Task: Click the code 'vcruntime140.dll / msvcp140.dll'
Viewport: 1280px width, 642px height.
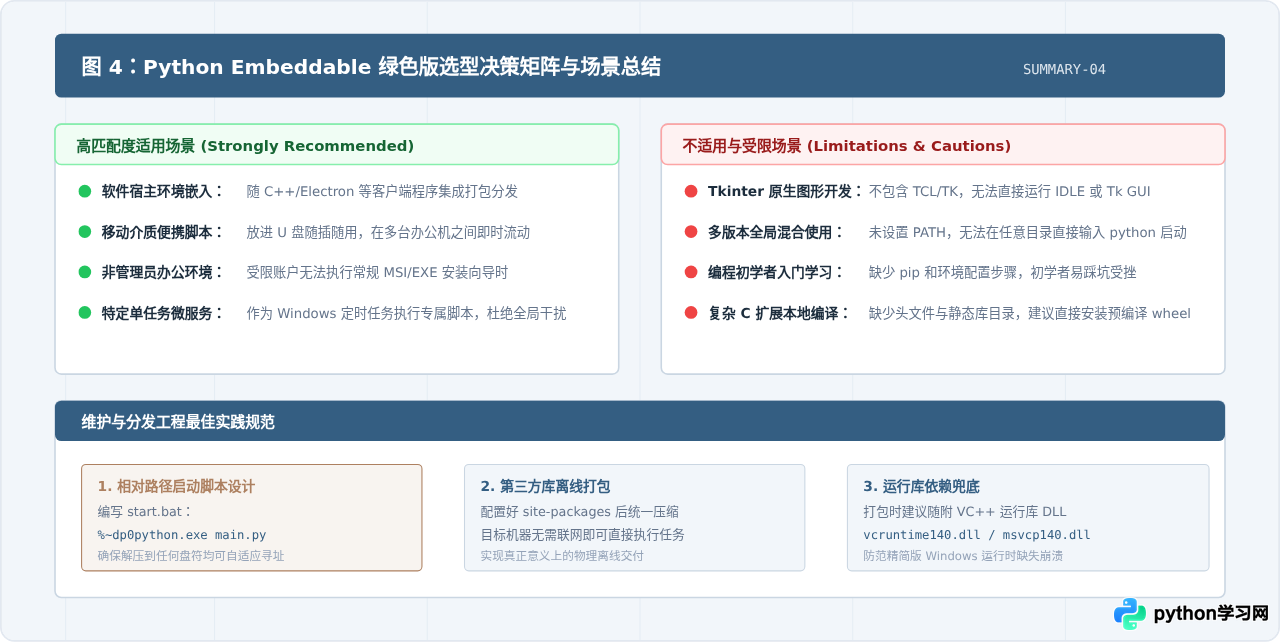Action: 977,535
